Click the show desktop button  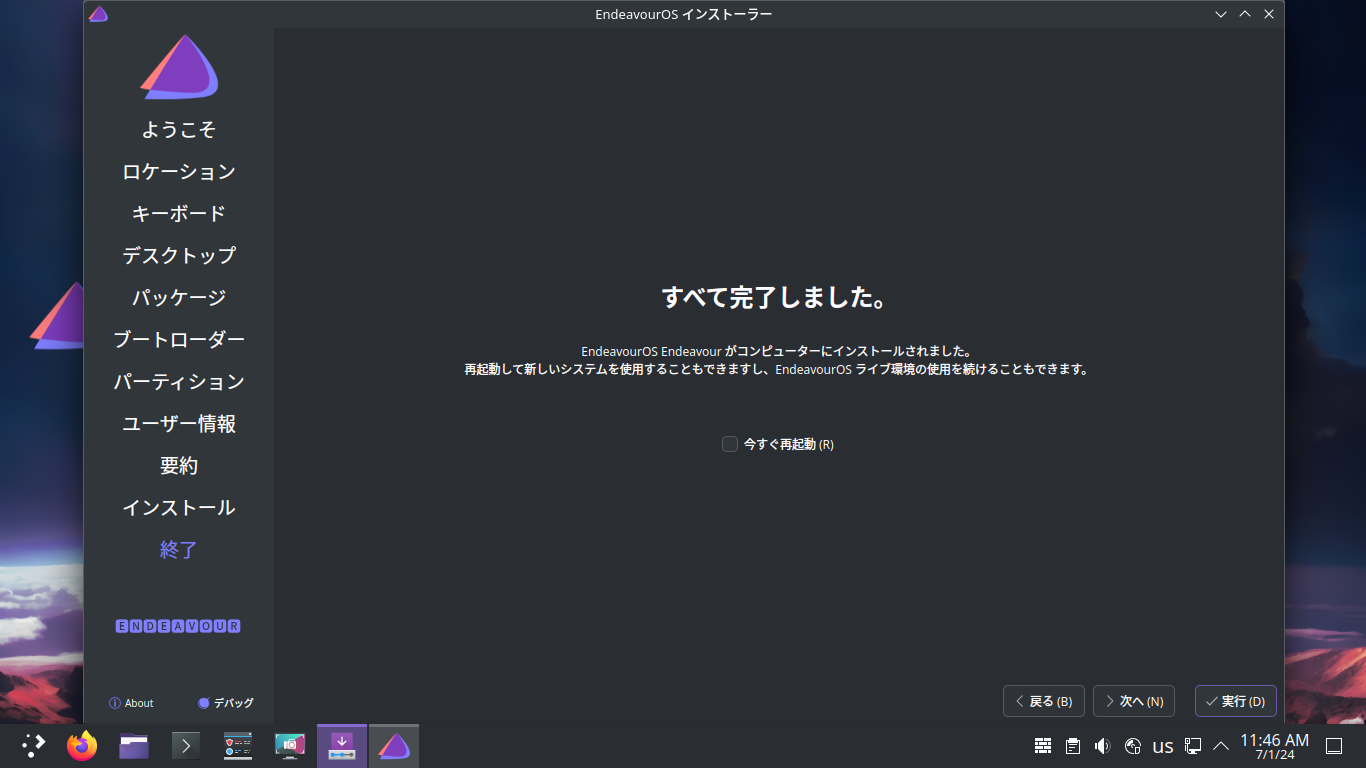(1334, 746)
